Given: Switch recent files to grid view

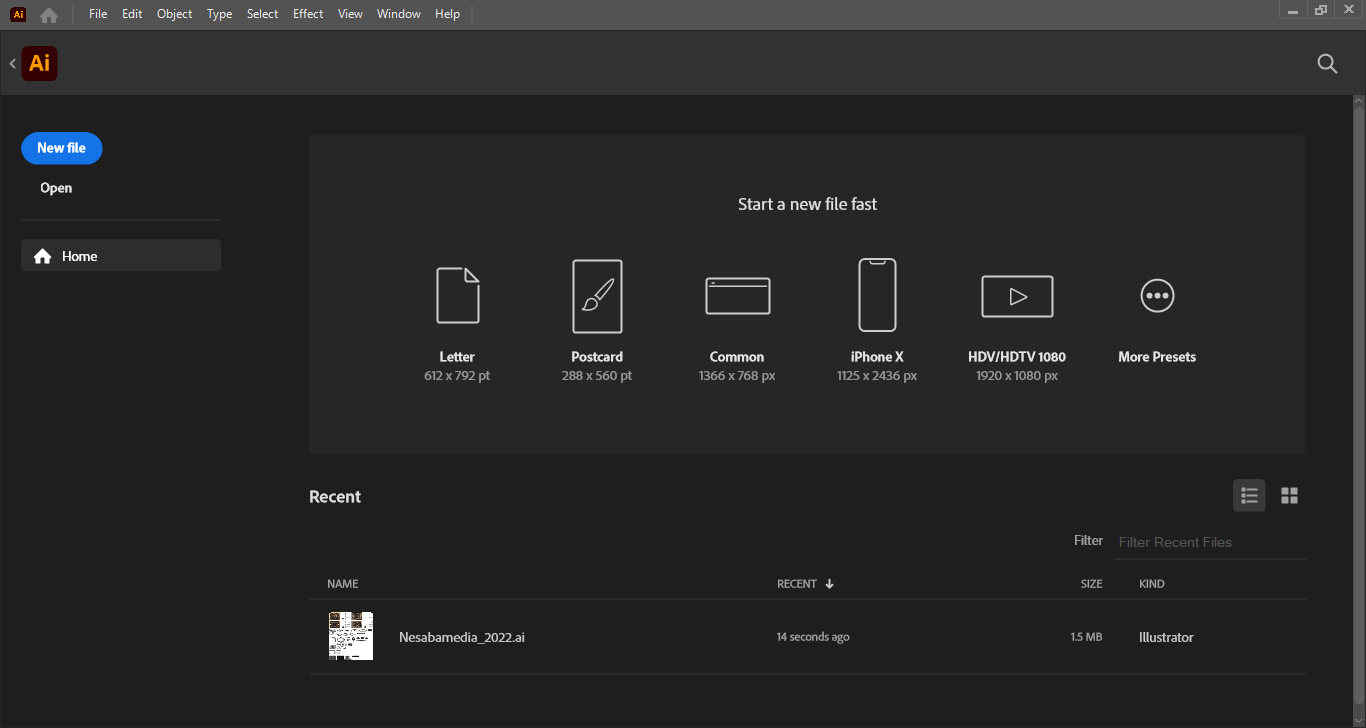Looking at the screenshot, I should (x=1289, y=496).
